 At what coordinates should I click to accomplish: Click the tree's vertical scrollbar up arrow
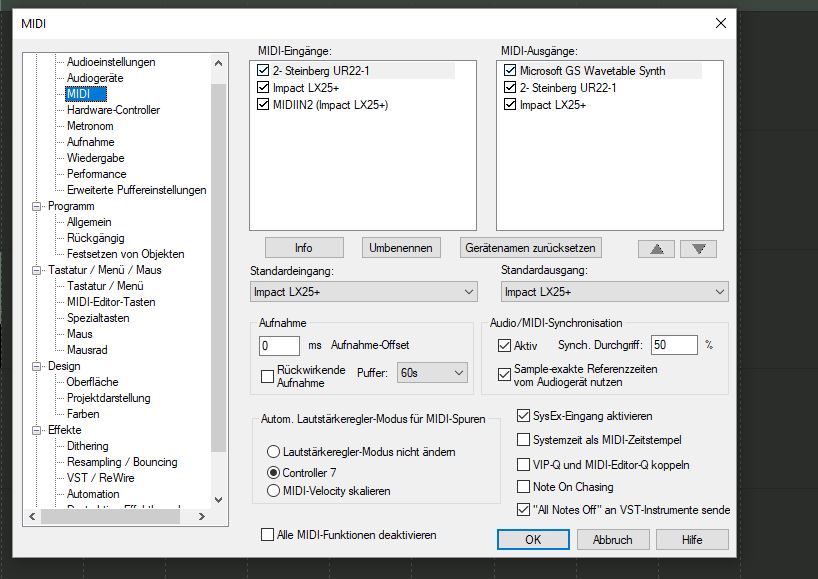tap(219, 63)
